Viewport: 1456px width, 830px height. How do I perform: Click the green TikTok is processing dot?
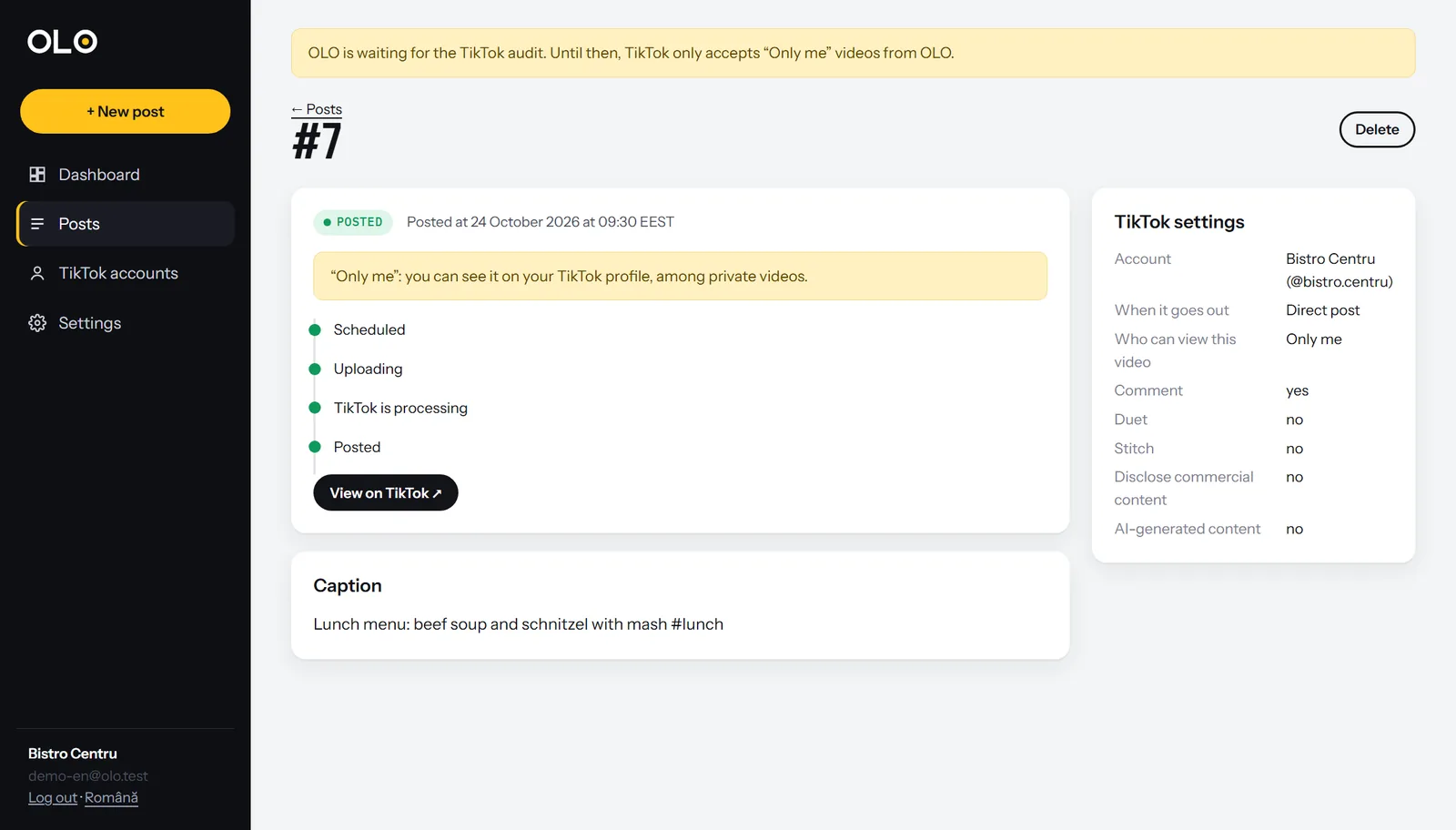pyautogui.click(x=315, y=408)
